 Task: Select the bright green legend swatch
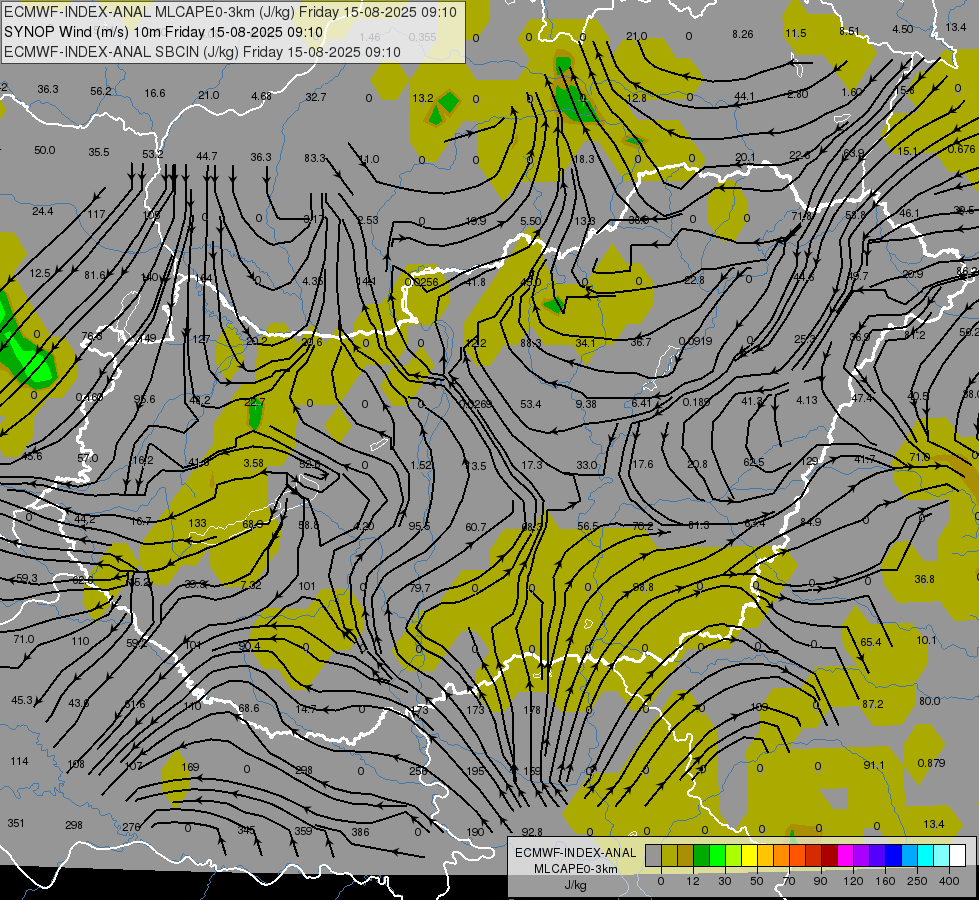coord(717,856)
